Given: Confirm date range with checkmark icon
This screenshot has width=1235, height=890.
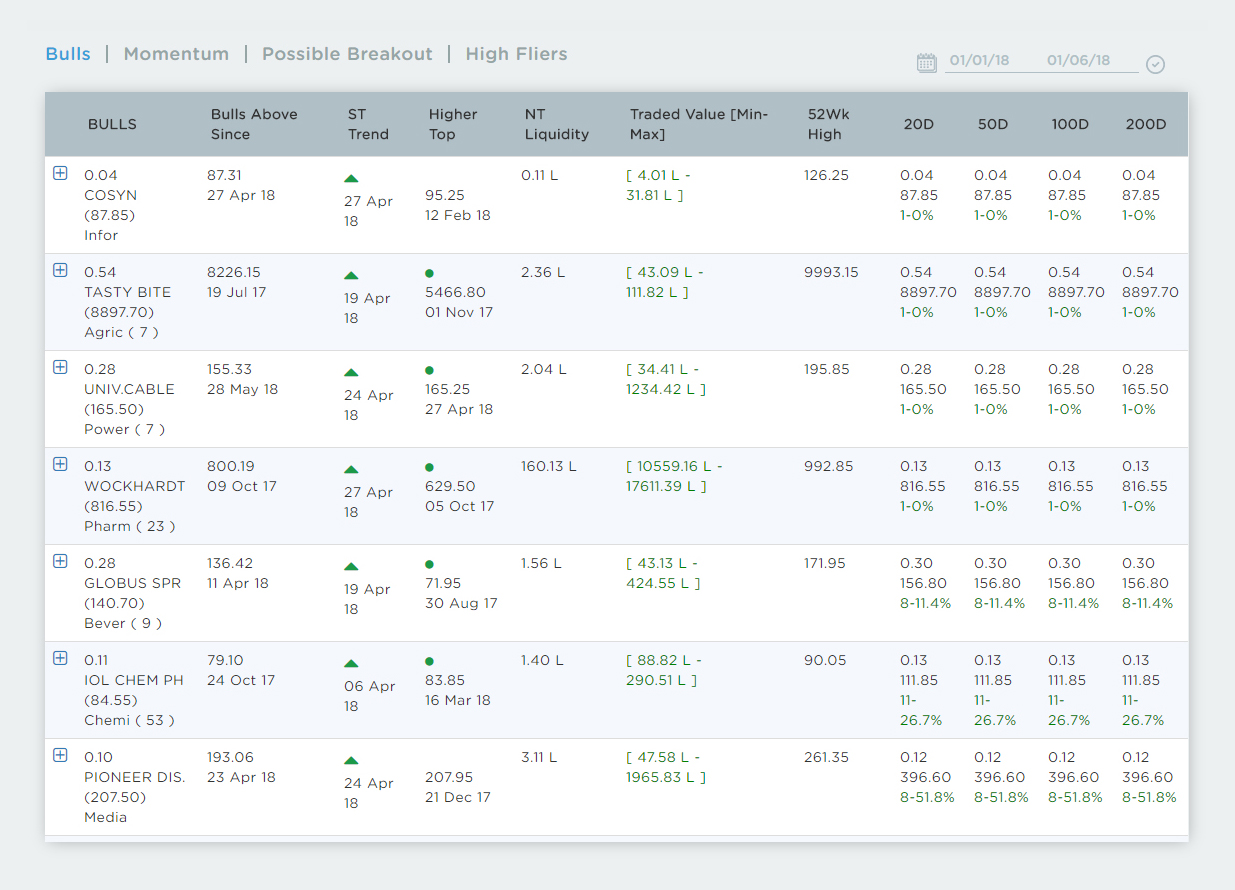Looking at the screenshot, I should [1155, 64].
